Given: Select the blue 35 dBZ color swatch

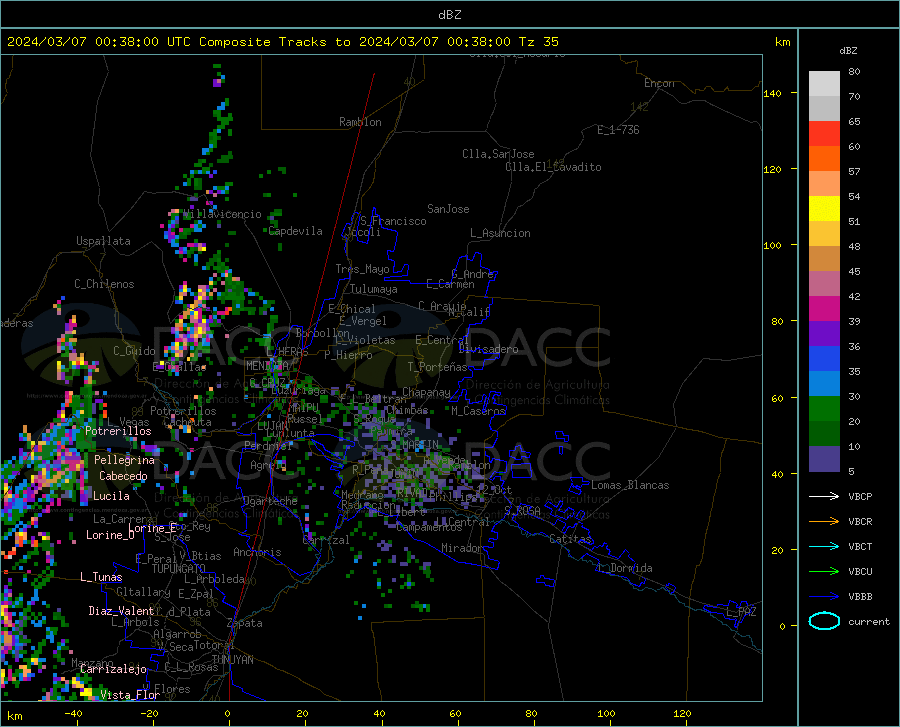Looking at the screenshot, I should pyautogui.click(x=824, y=359).
